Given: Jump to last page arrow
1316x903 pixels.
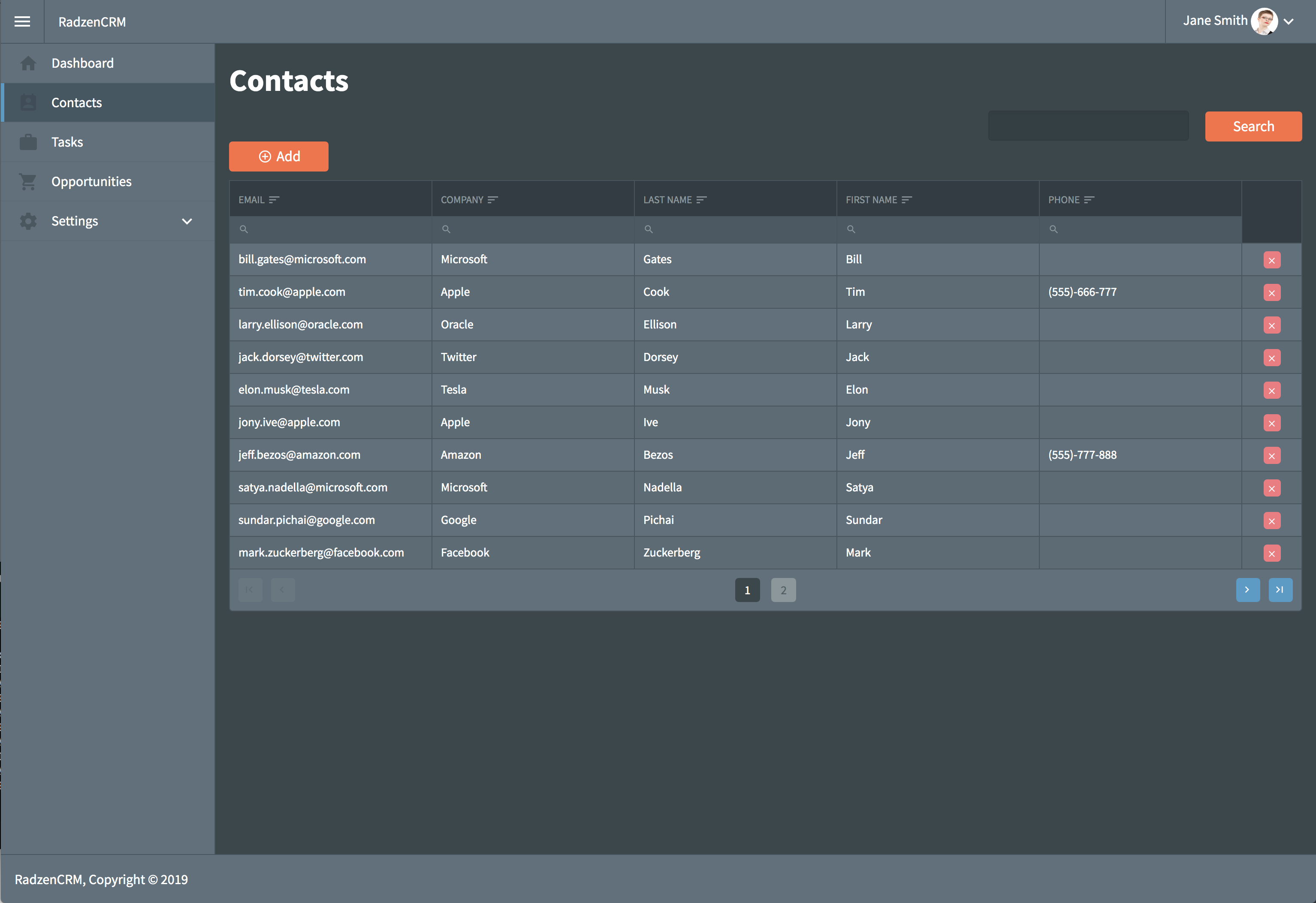Looking at the screenshot, I should [1280, 590].
